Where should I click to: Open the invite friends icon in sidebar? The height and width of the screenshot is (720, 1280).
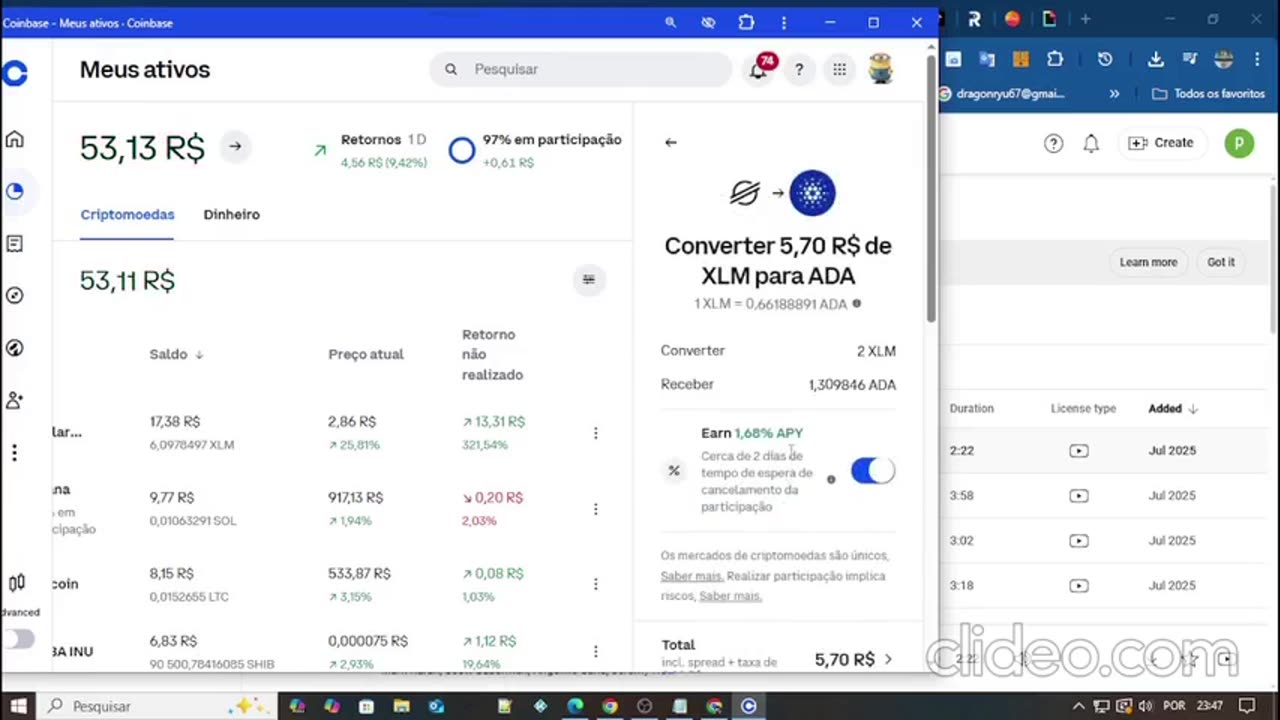click(15, 400)
